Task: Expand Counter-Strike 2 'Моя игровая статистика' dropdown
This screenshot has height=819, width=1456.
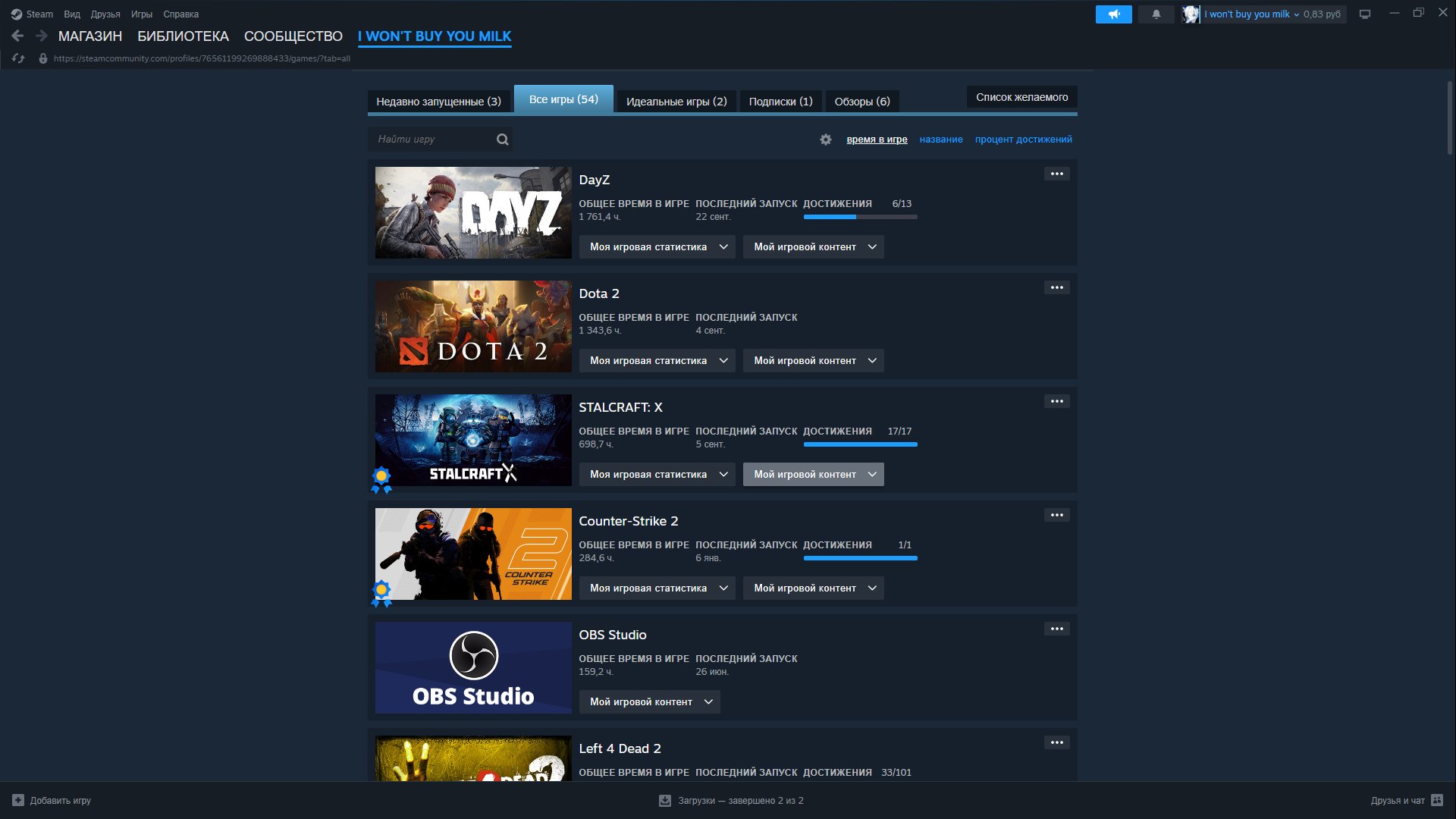Action: [657, 588]
